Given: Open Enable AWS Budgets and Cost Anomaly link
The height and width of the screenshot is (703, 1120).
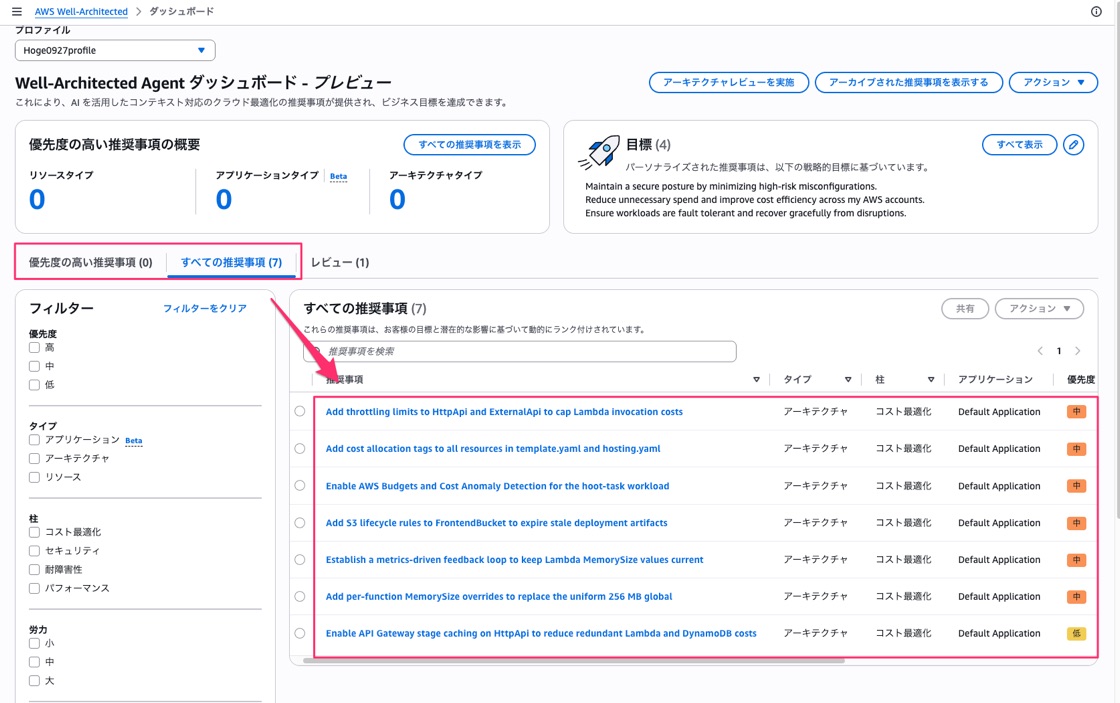Looking at the screenshot, I should pos(497,486).
